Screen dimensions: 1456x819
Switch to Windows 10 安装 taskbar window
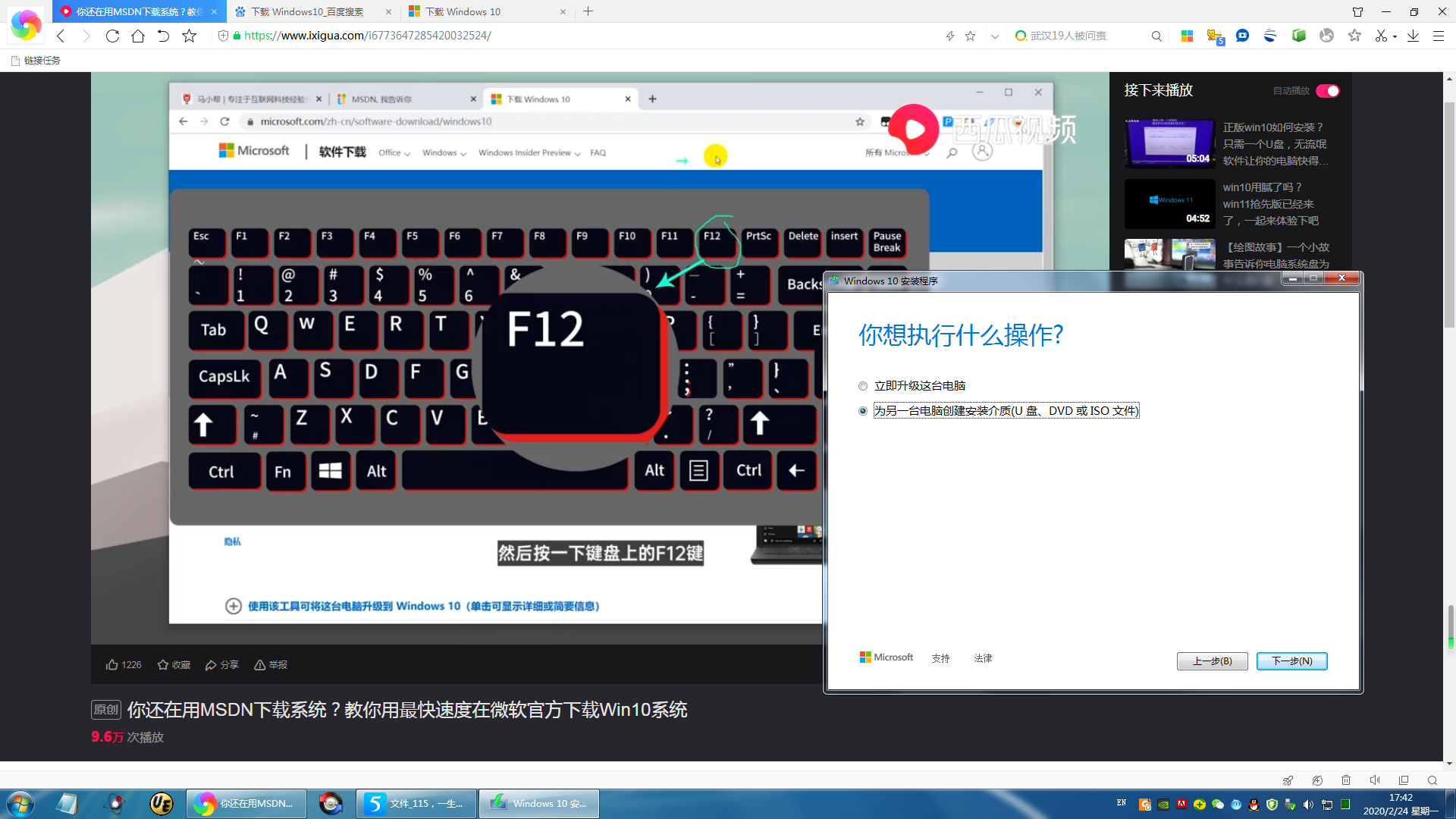click(x=539, y=804)
